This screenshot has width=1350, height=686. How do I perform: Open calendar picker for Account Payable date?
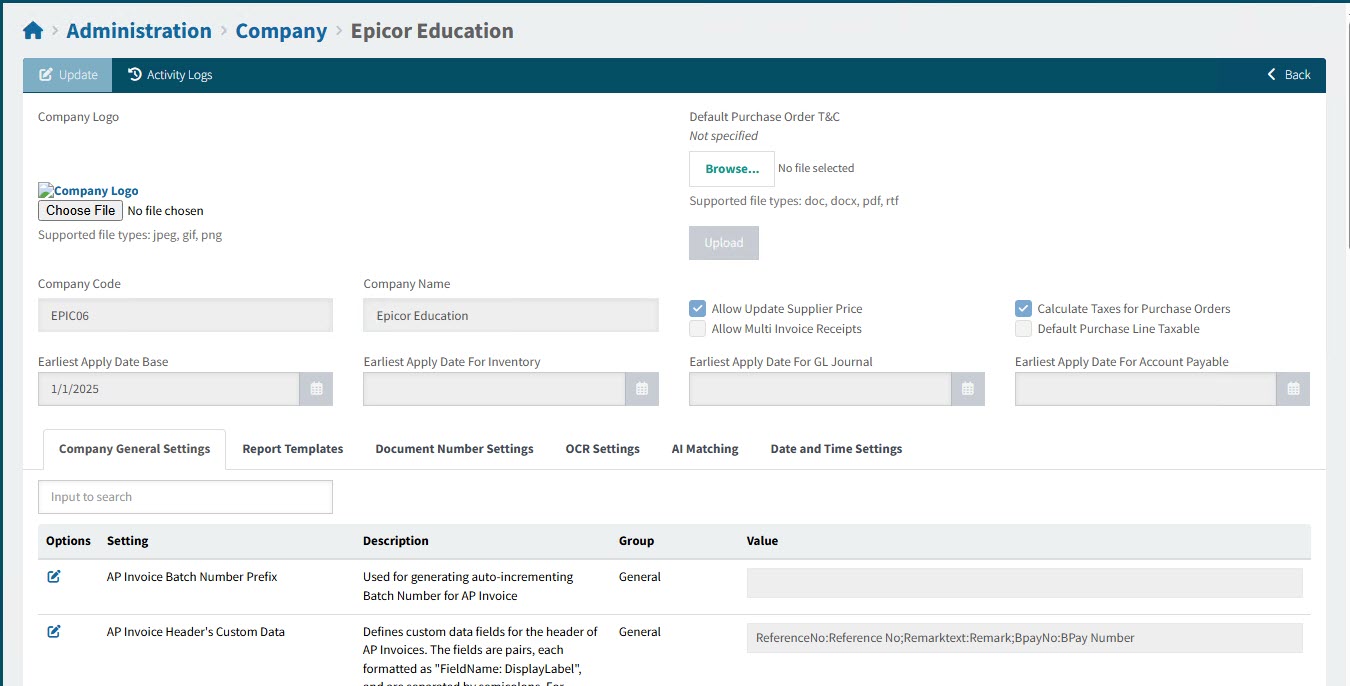point(1293,389)
